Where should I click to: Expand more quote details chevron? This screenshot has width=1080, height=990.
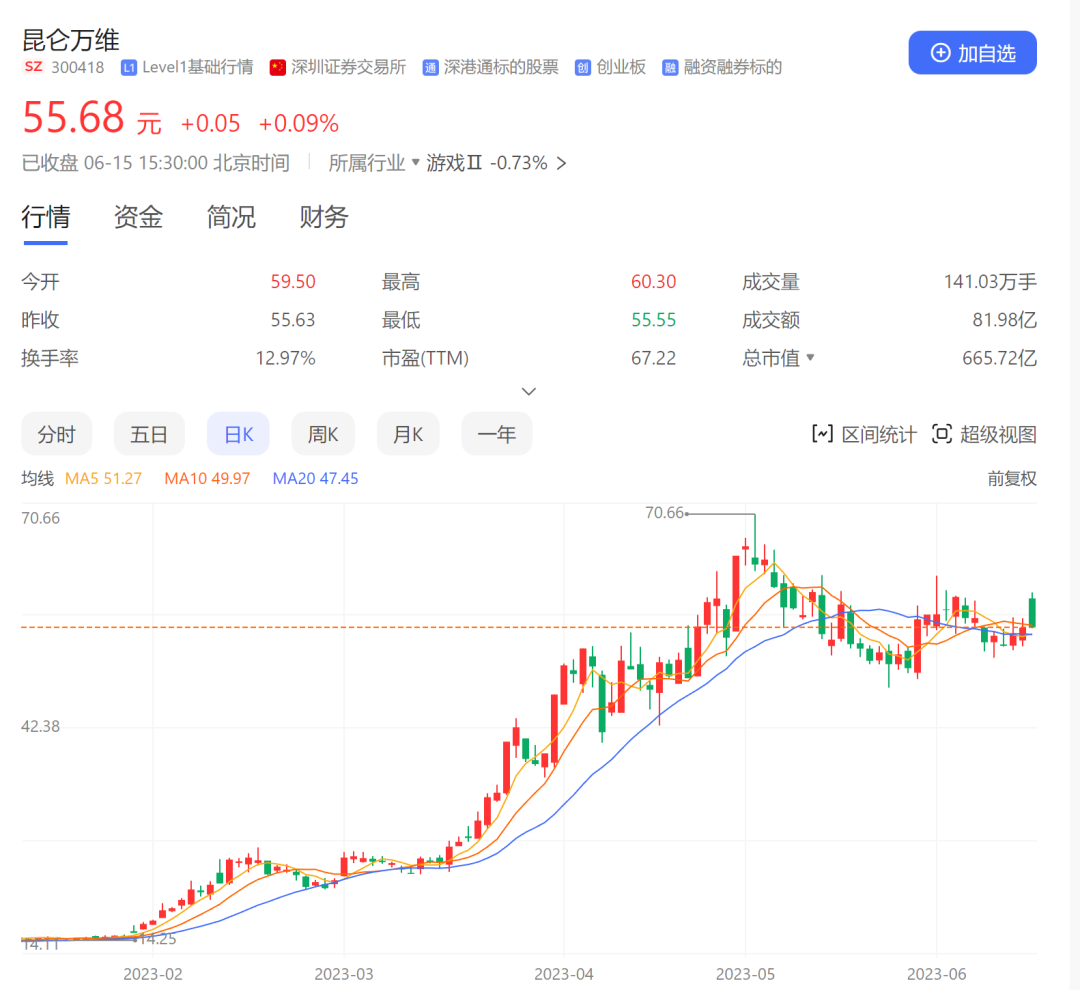[x=528, y=391]
